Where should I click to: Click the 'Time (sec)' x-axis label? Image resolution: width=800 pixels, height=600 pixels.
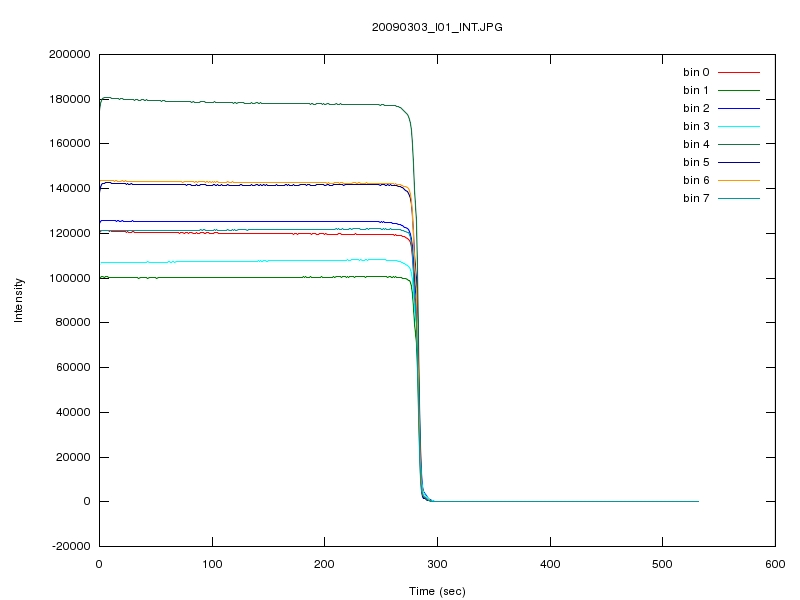click(437, 591)
